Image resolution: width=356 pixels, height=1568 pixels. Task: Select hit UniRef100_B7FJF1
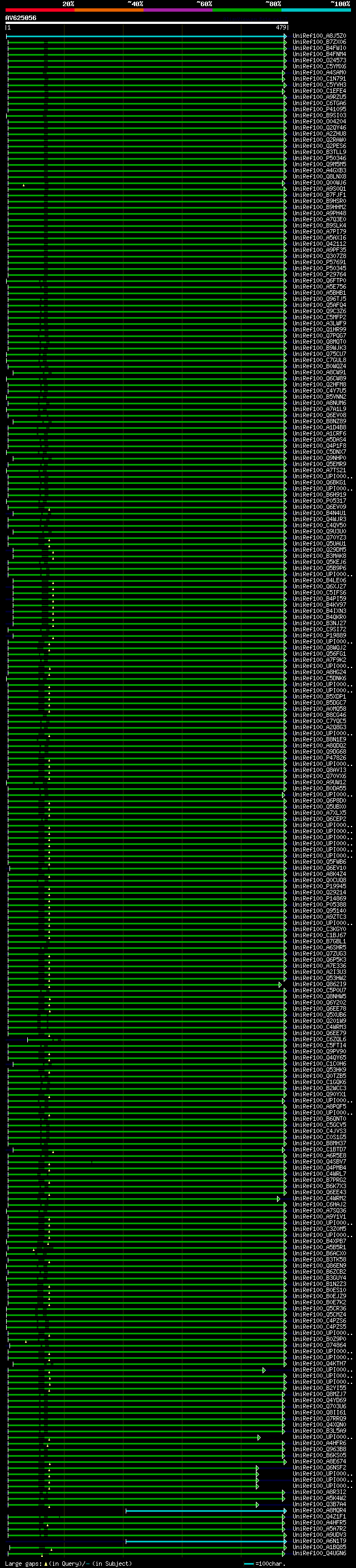coord(319,195)
